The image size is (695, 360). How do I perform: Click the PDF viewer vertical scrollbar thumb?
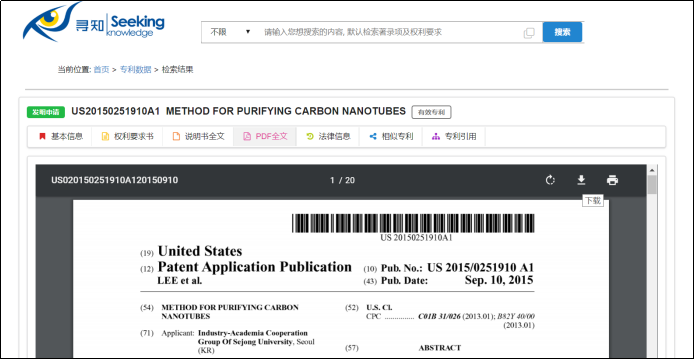click(652, 184)
